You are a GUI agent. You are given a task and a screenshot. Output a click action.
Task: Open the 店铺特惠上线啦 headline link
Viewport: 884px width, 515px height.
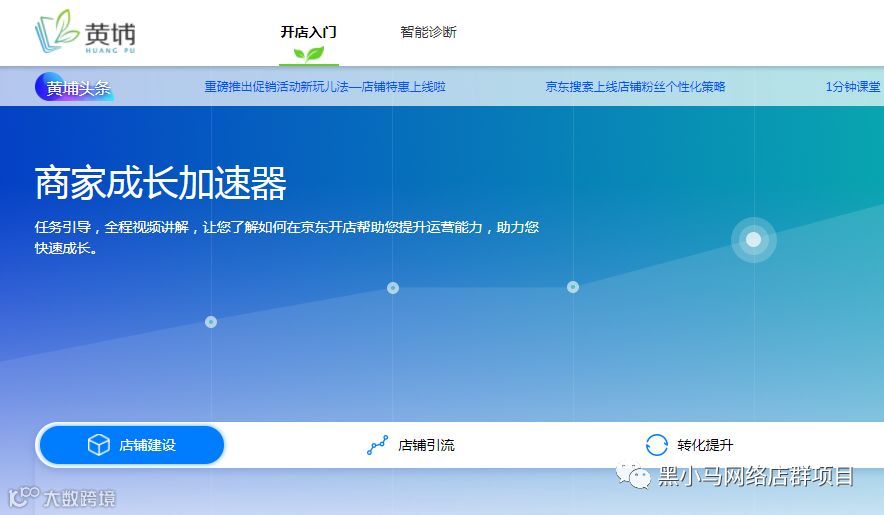coord(325,87)
